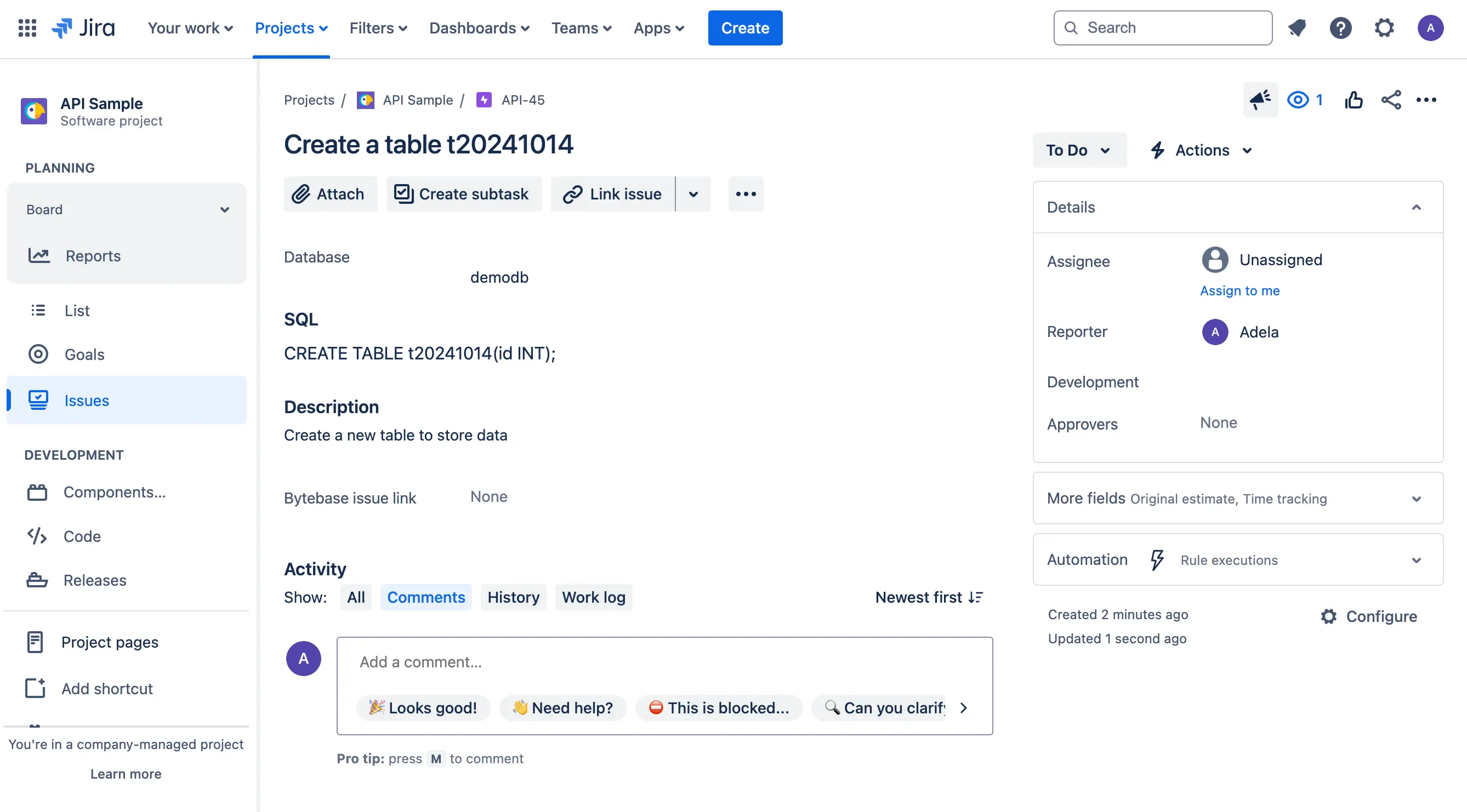Open the notifications bell icon

click(x=1297, y=28)
